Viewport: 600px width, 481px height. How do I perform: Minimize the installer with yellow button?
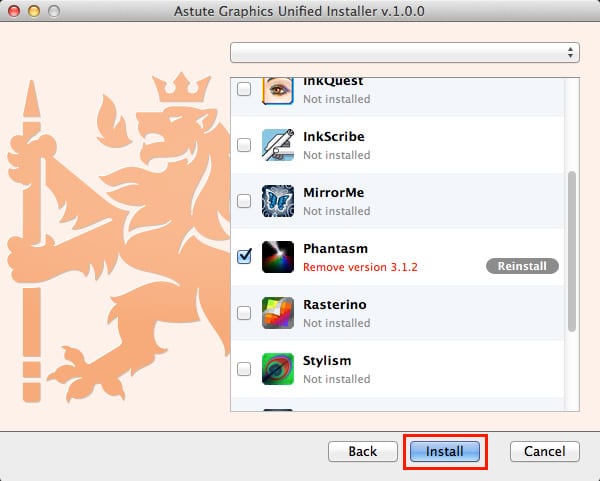pyautogui.click(x=34, y=11)
